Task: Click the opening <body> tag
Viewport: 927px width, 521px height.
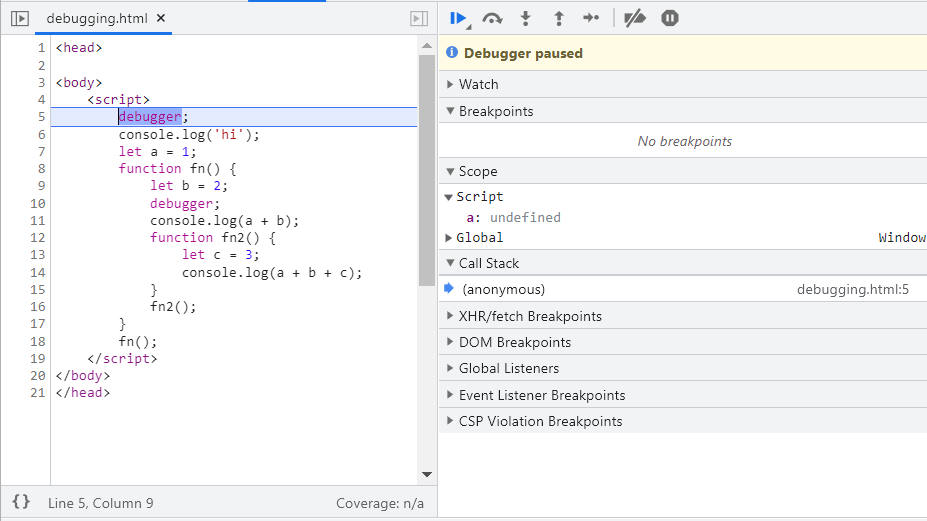Action: click(79, 83)
